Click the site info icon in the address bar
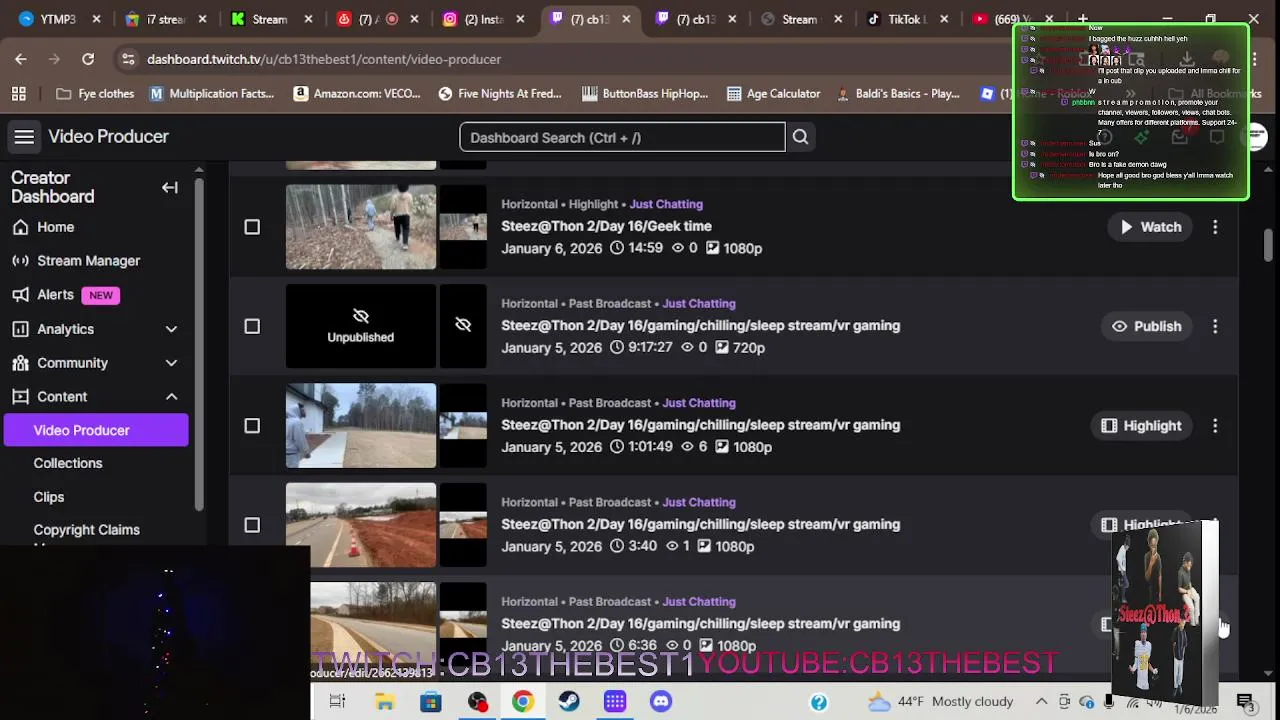Image resolution: width=1280 pixels, height=720 pixels. click(128, 59)
